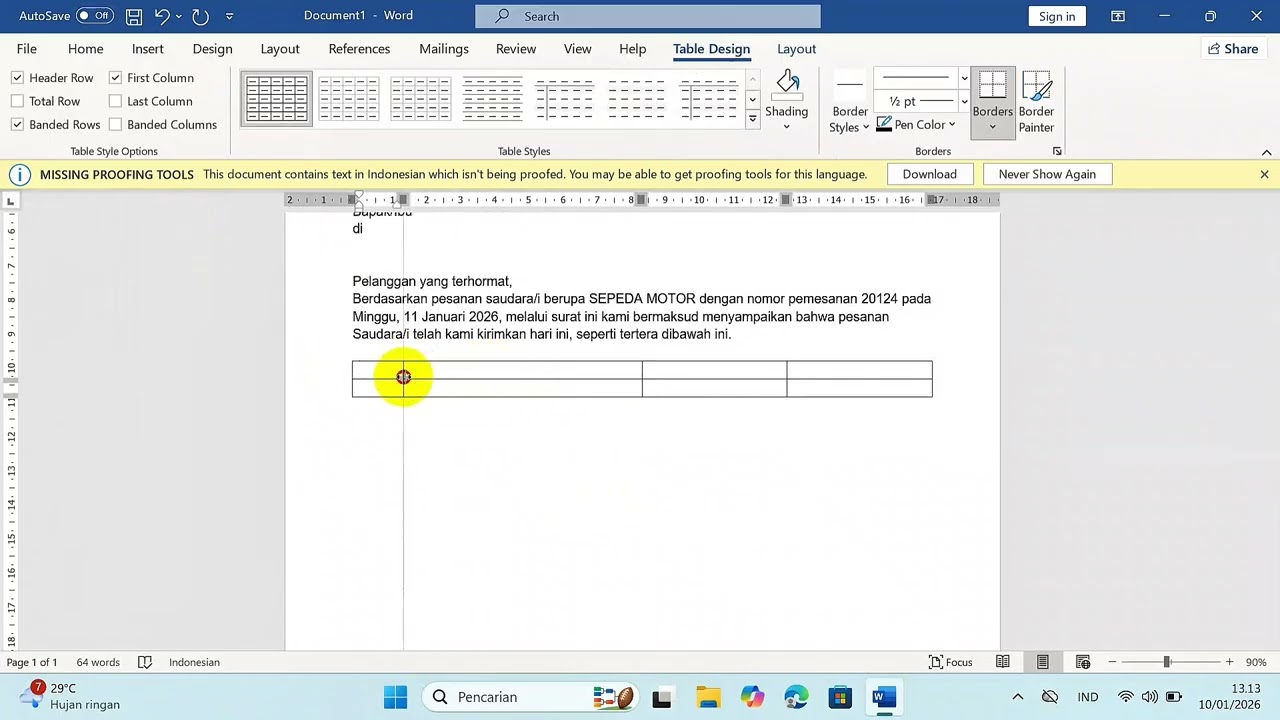The image size is (1280, 720).
Task: Click the Sign in button
Action: point(1057,16)
